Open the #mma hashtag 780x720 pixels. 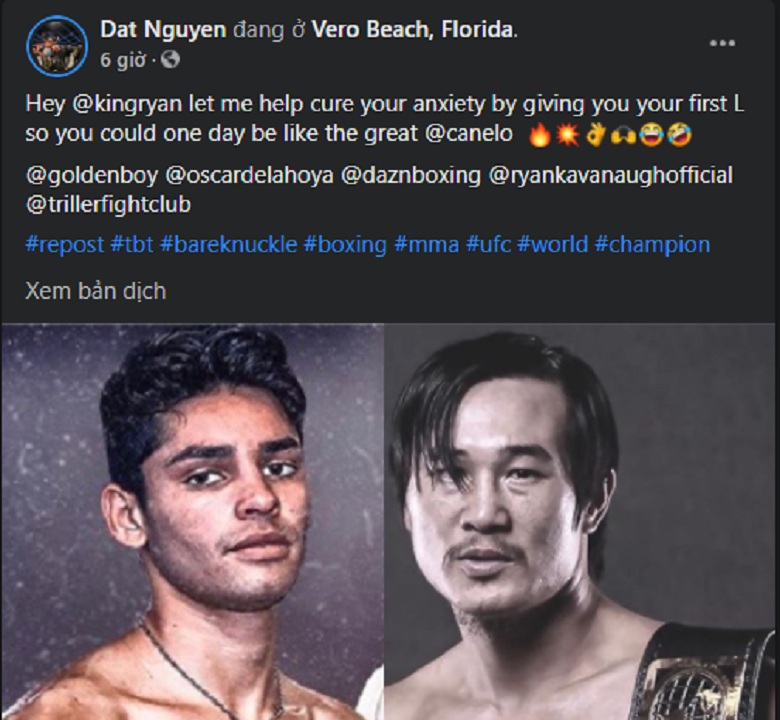(x=426, y=244)
